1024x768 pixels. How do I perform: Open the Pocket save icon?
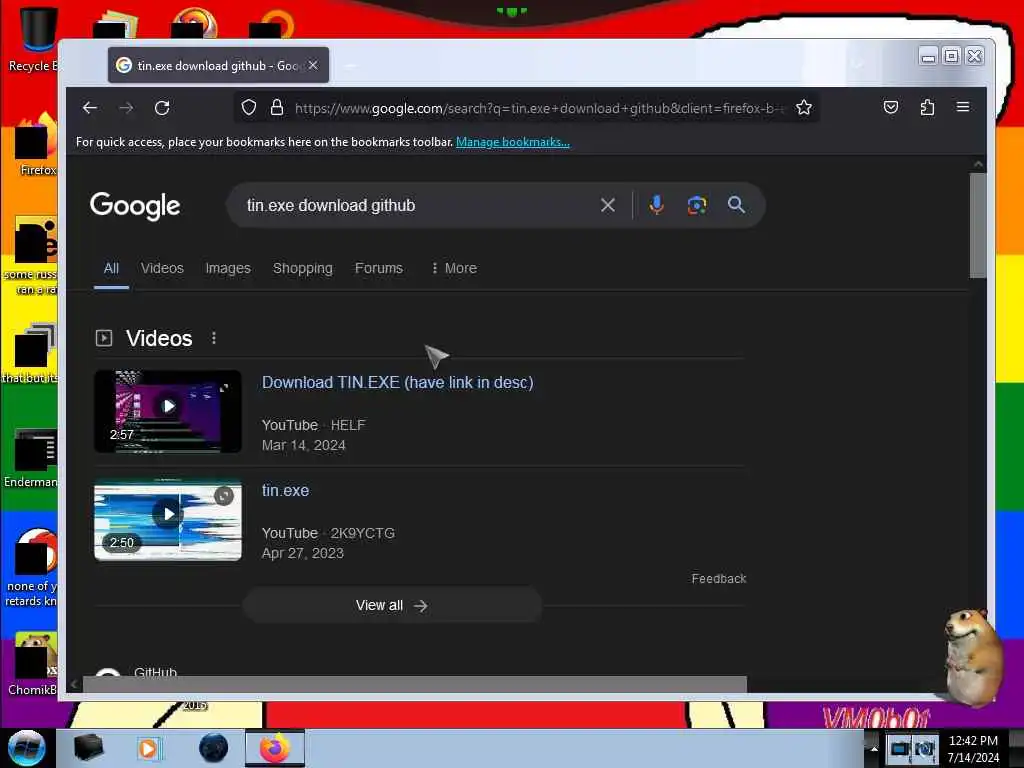click(x=891, y=107)
